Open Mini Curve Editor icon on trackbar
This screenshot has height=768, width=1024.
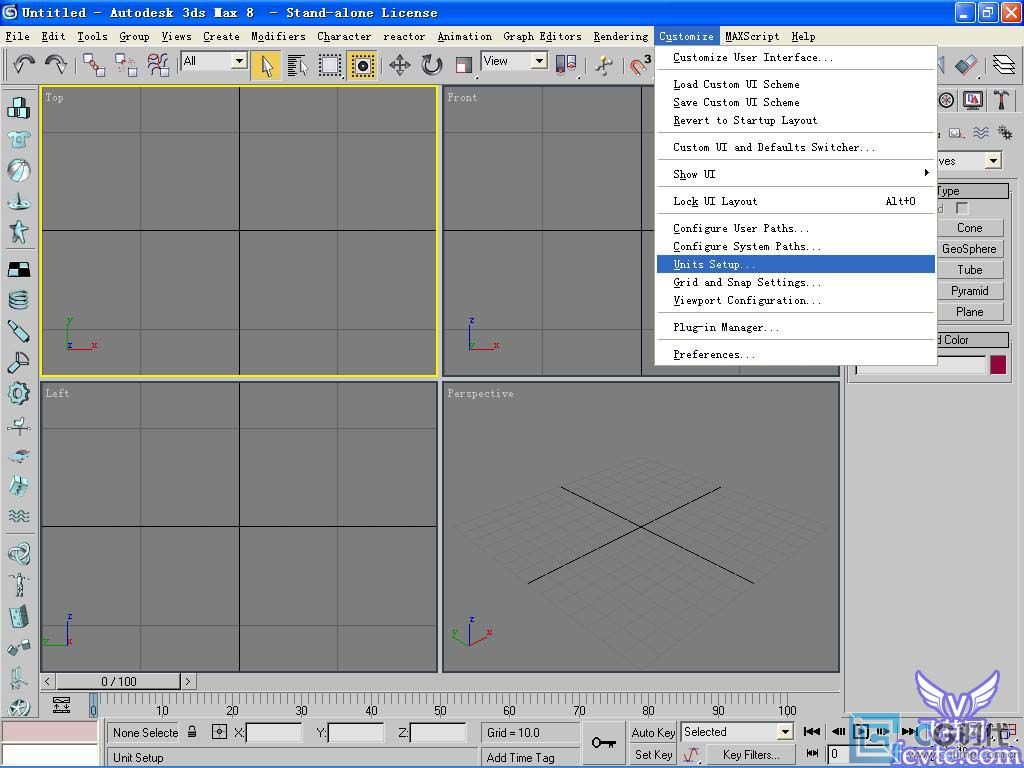point(61,705)
